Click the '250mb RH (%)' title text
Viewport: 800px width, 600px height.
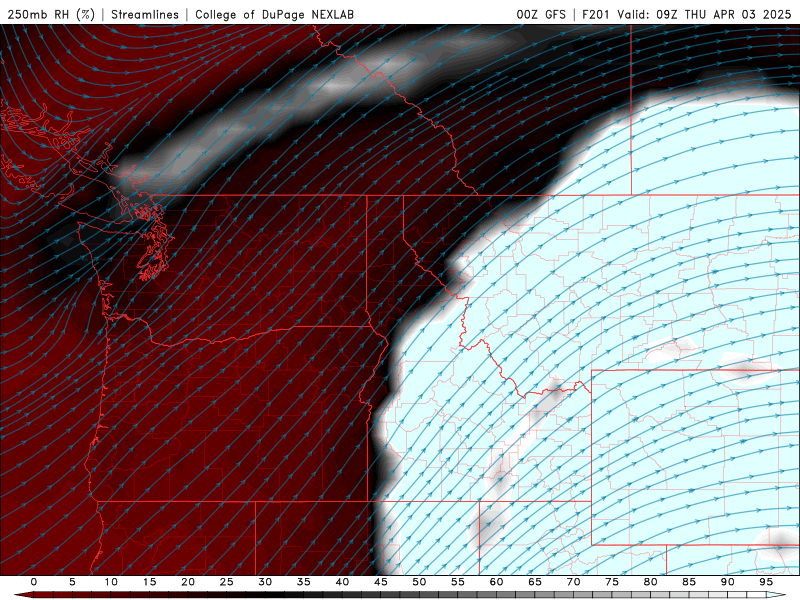[51, 14]
